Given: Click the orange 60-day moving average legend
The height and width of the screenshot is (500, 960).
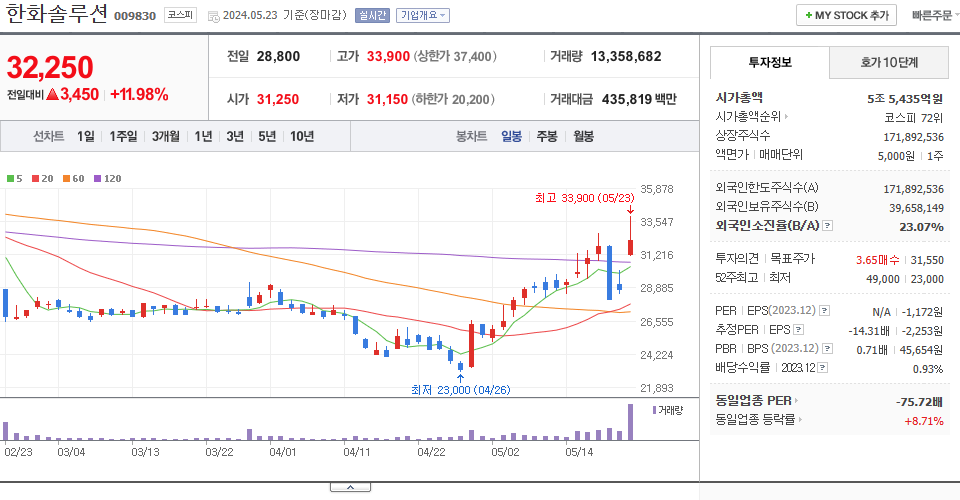Looking at the screenshot, I should (73, 179).
